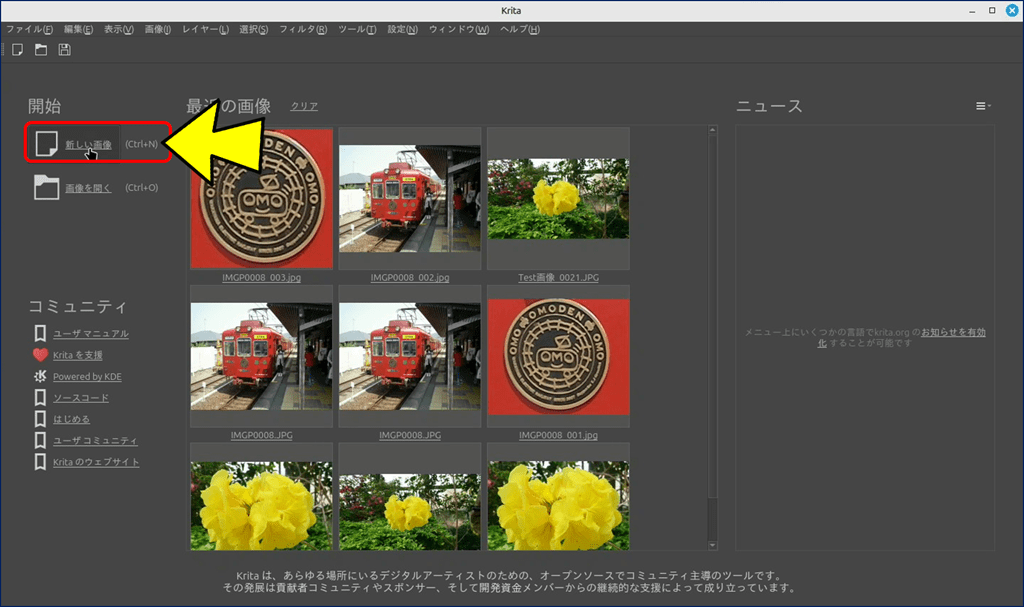
Task: Click the KDE gear icon
Action: tap(40, 377)
